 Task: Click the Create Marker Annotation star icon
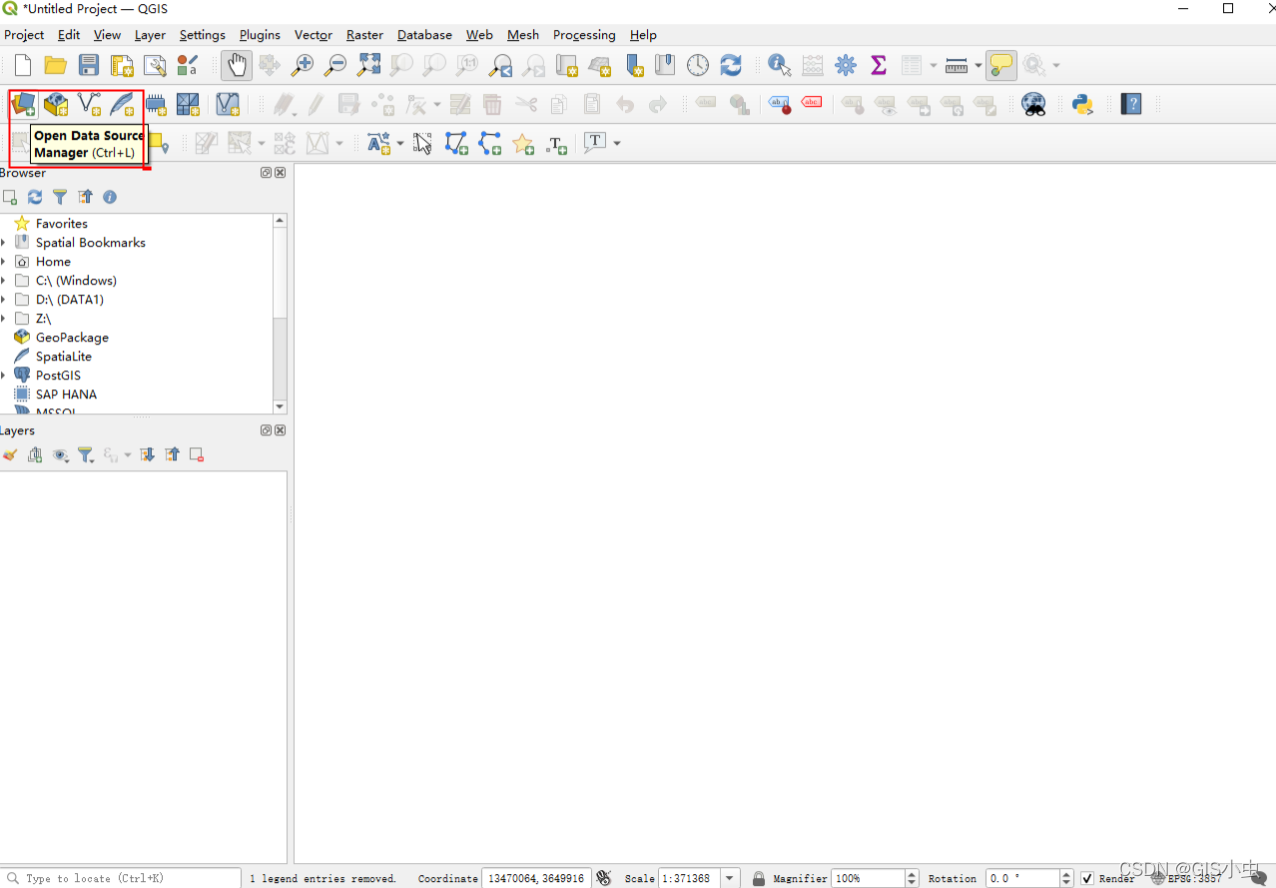tap(523, 144)
